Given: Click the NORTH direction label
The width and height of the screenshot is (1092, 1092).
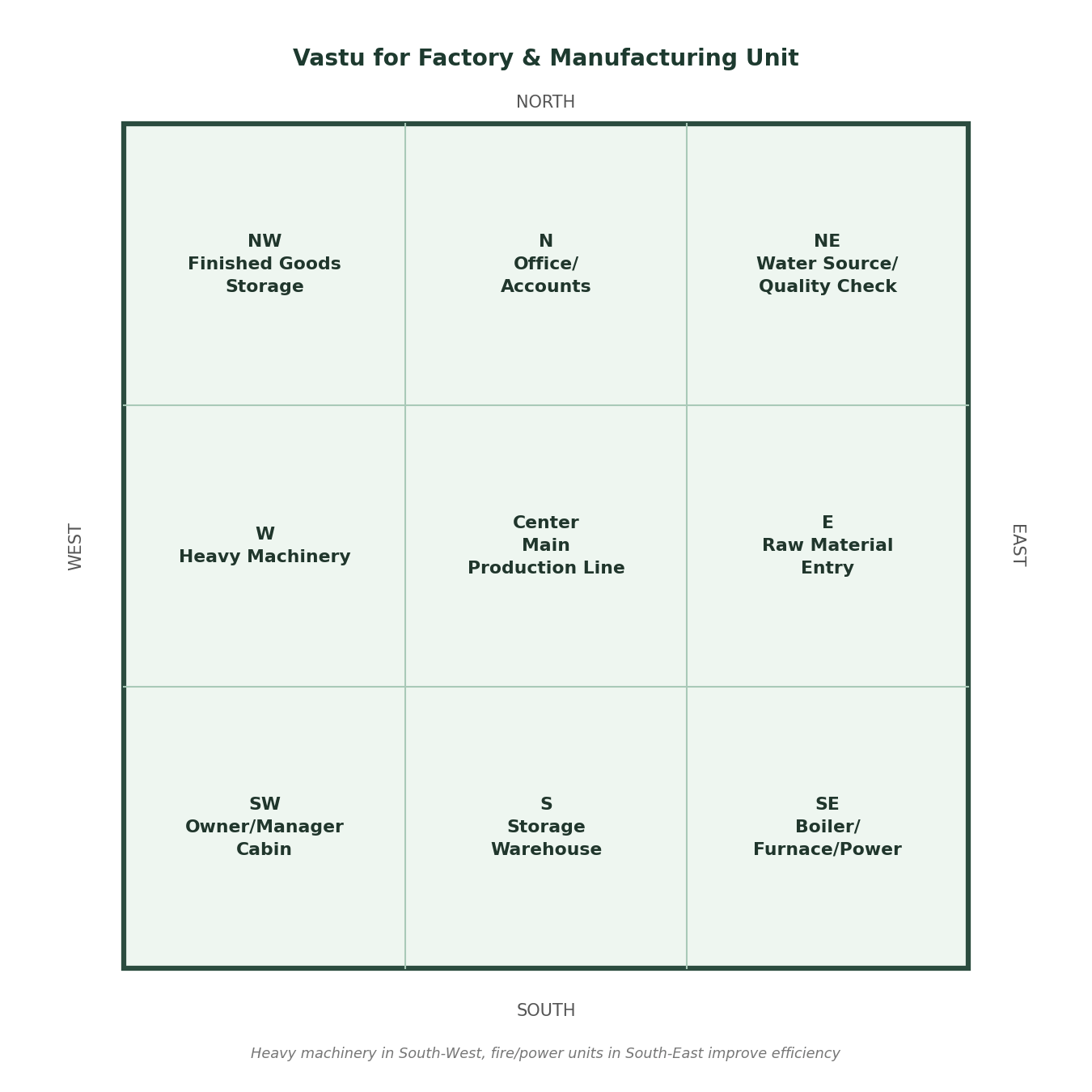Looking at the screenshot, I should point(546,103).
